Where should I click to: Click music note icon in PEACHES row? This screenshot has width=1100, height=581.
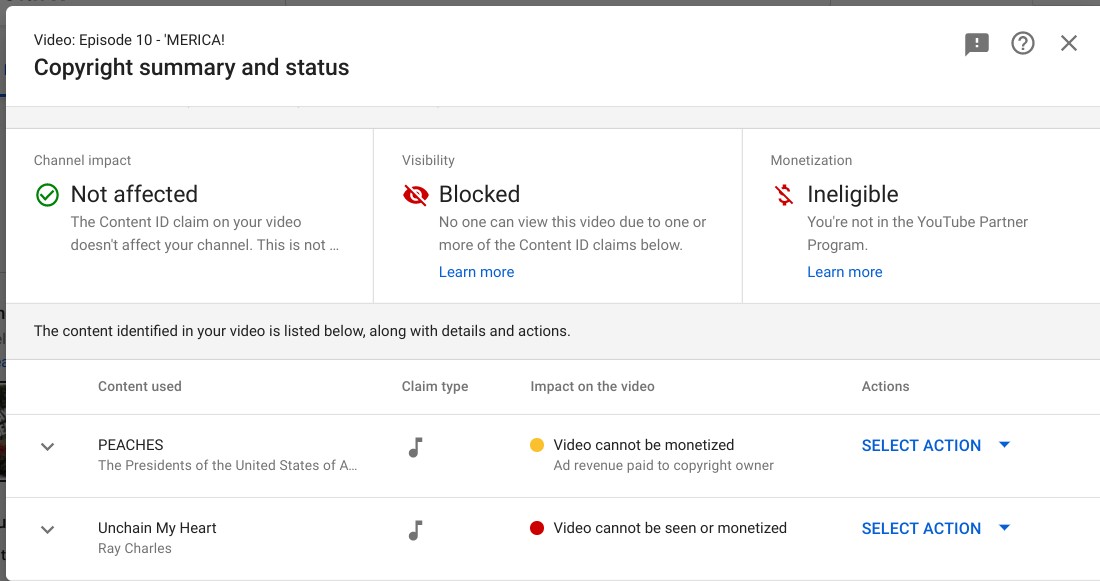coord(415,446)
